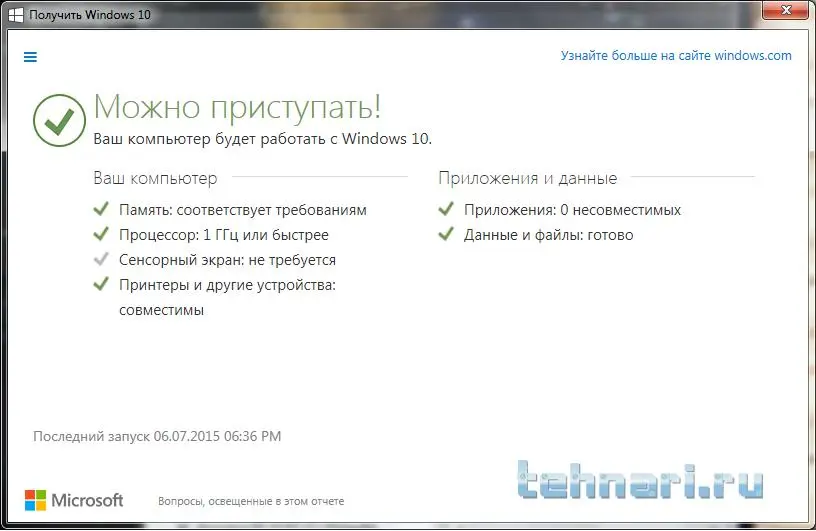Select text 'Процессор: 1 ГГц или быстрее'
The image size is (816, 531).
224,235
